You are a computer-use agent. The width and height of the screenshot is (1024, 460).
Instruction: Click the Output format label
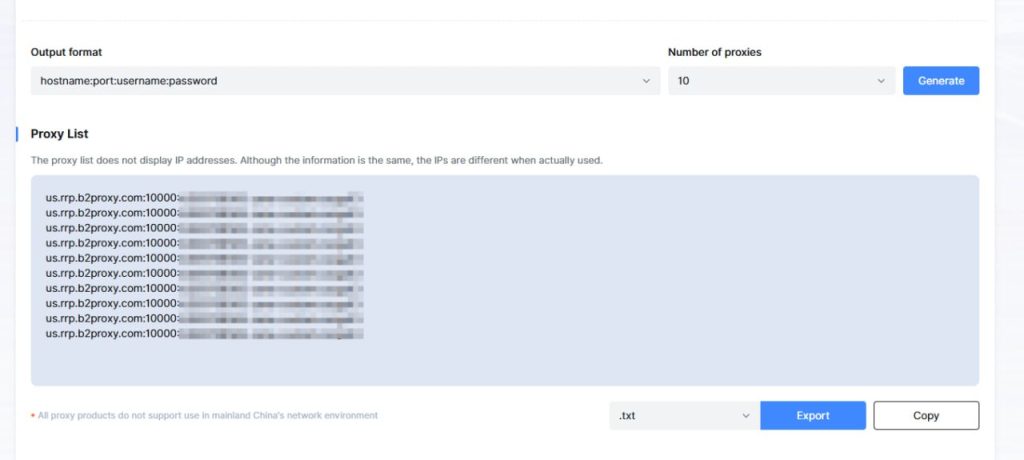click(x=66, y=52)
